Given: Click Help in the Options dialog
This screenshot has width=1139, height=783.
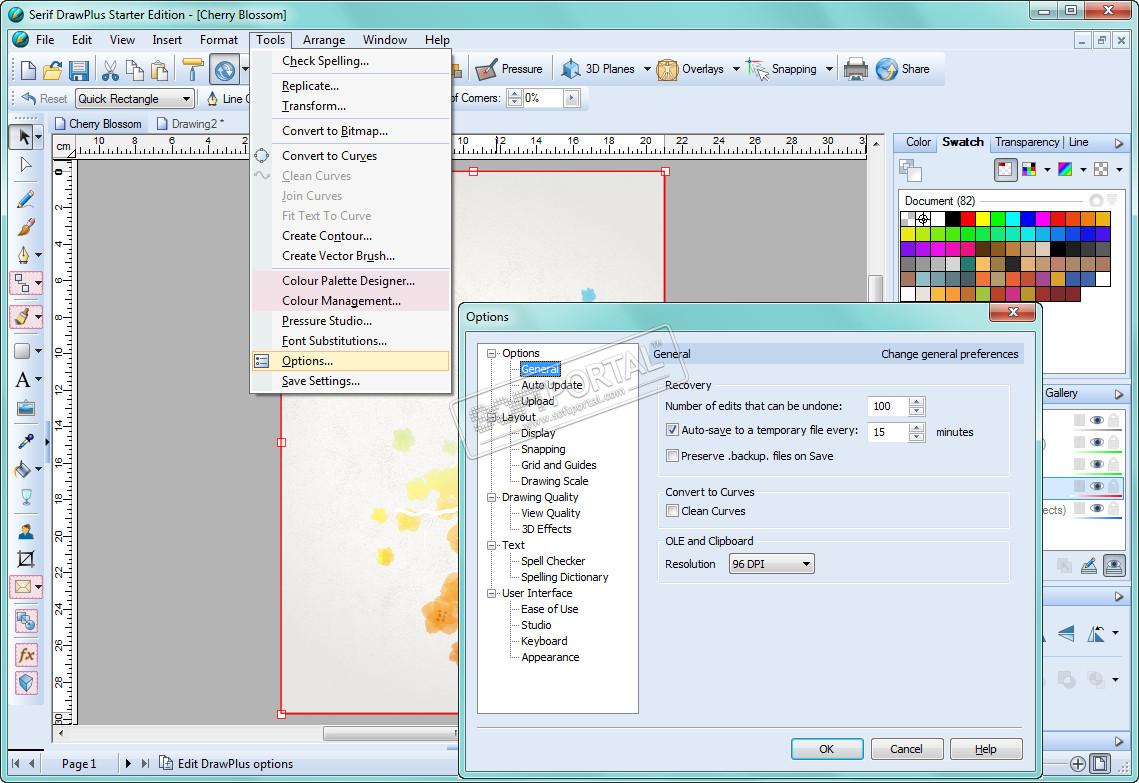Looking at the screenshot, I should 986,749.
